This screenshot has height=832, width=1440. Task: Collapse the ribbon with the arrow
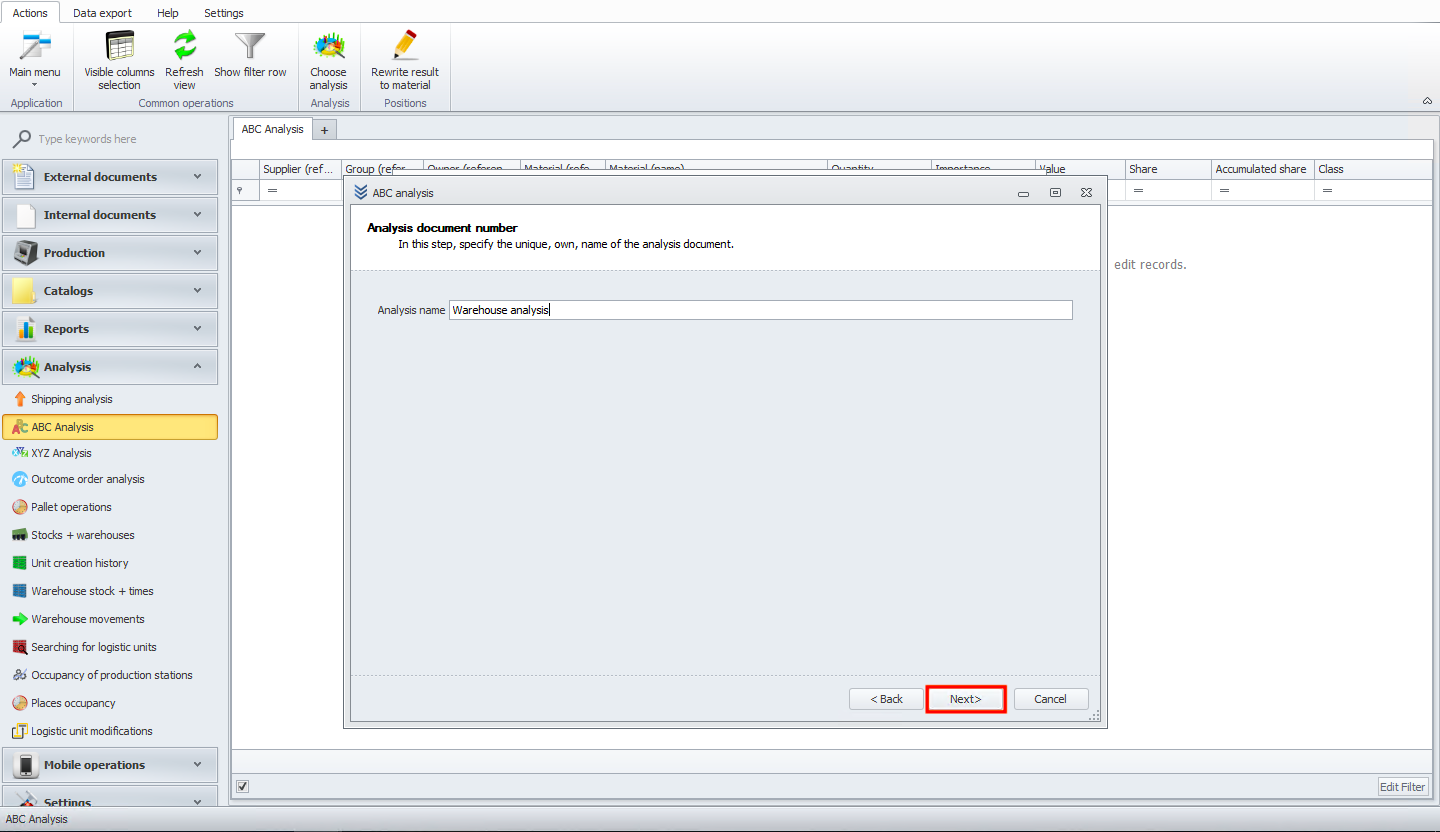pyautogui.click(x=1426, y=101)
